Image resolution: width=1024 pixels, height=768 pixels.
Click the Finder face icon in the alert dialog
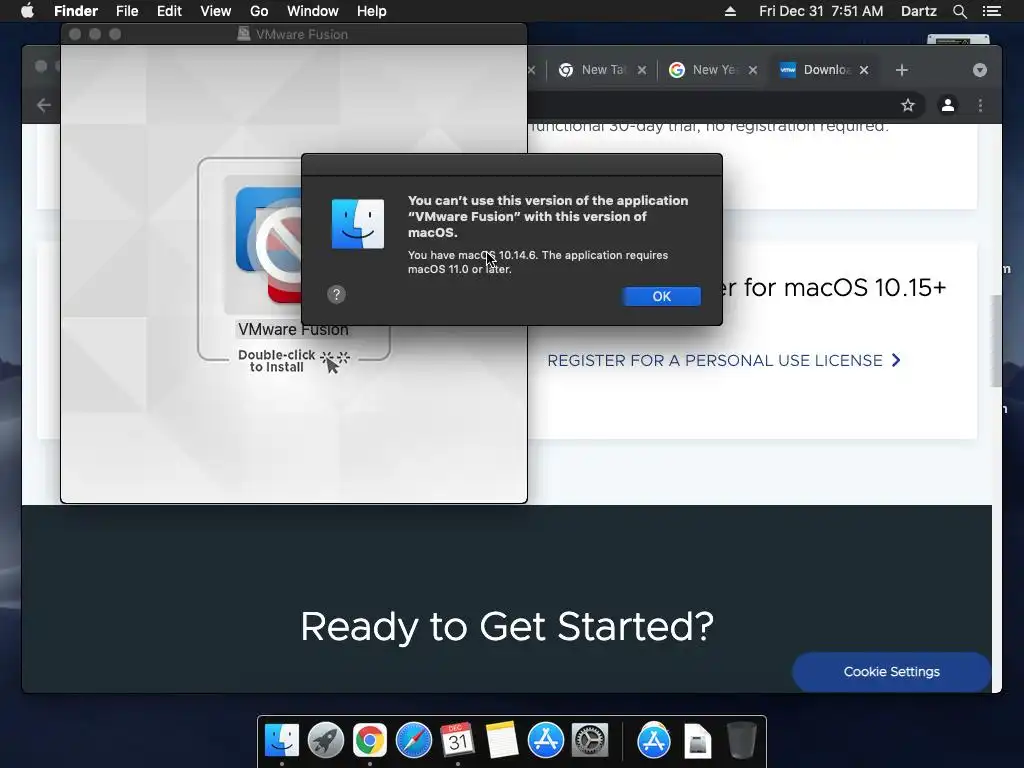click(358, 224)
